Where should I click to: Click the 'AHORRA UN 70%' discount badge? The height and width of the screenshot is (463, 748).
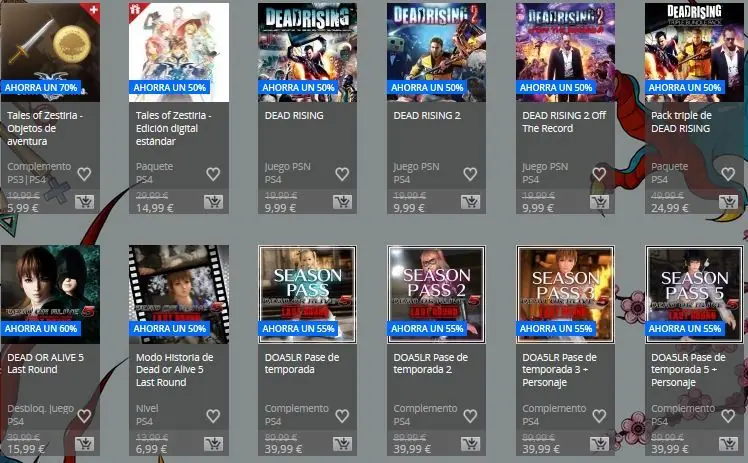tap(41, 88)
